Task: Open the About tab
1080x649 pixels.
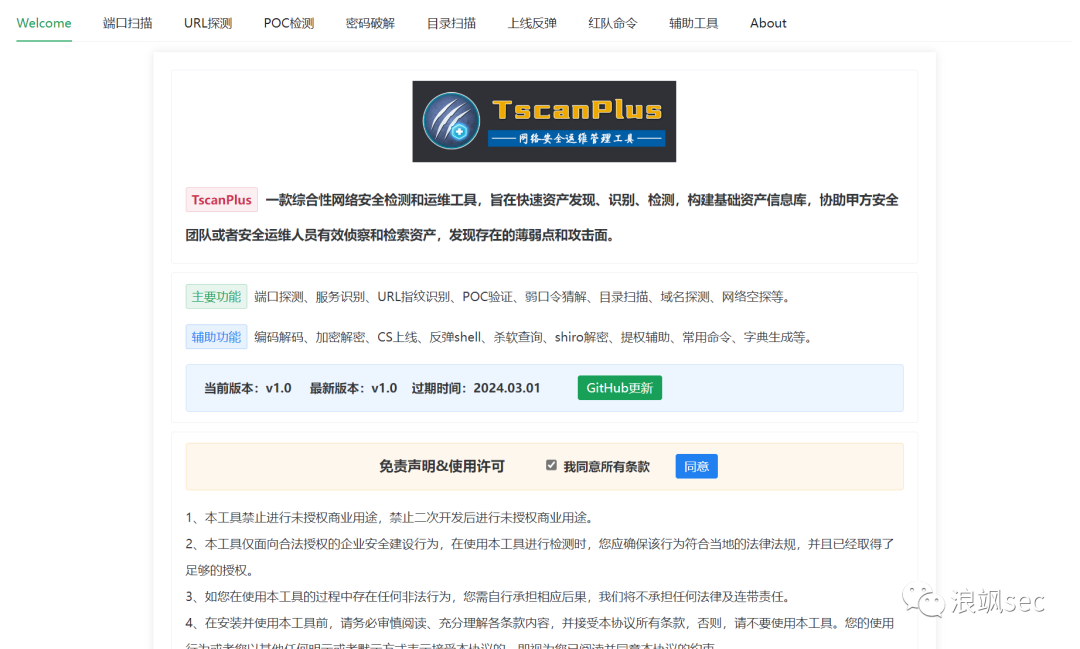Action: (768, 23)
